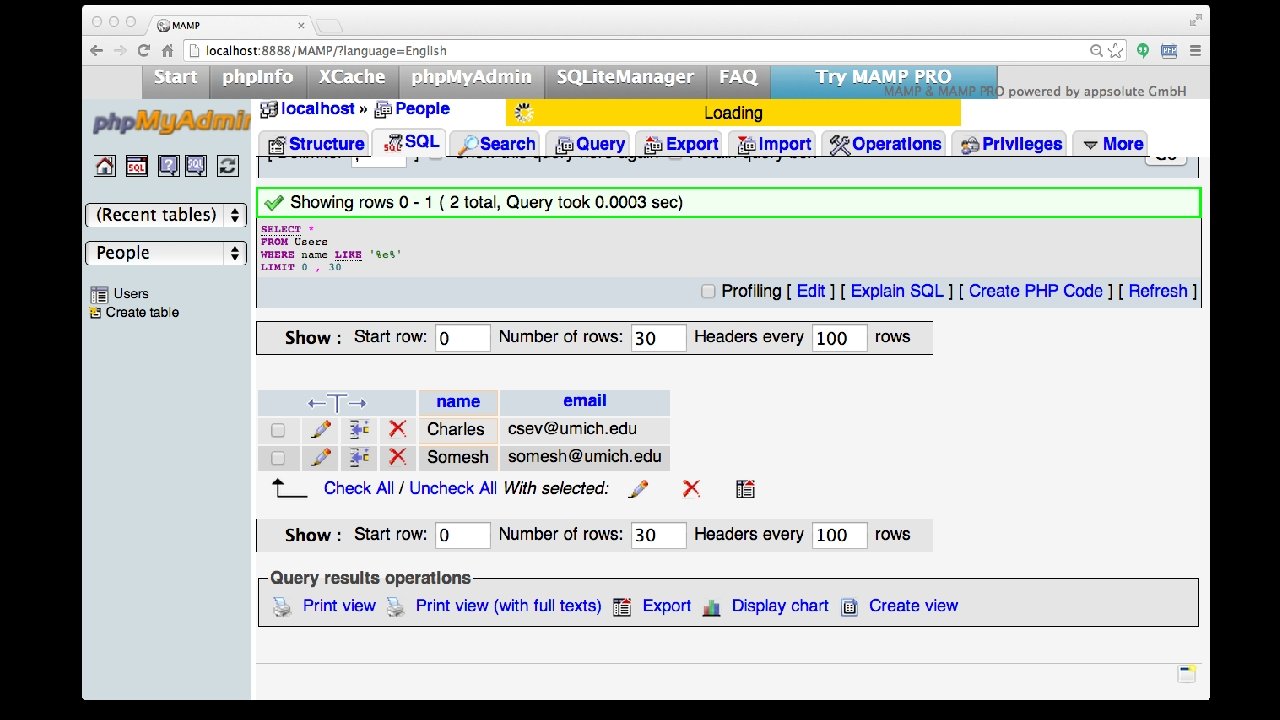Switch to the SQL tab
Image resolution: width=1280 pixels, height=720 pixels.
410,142
